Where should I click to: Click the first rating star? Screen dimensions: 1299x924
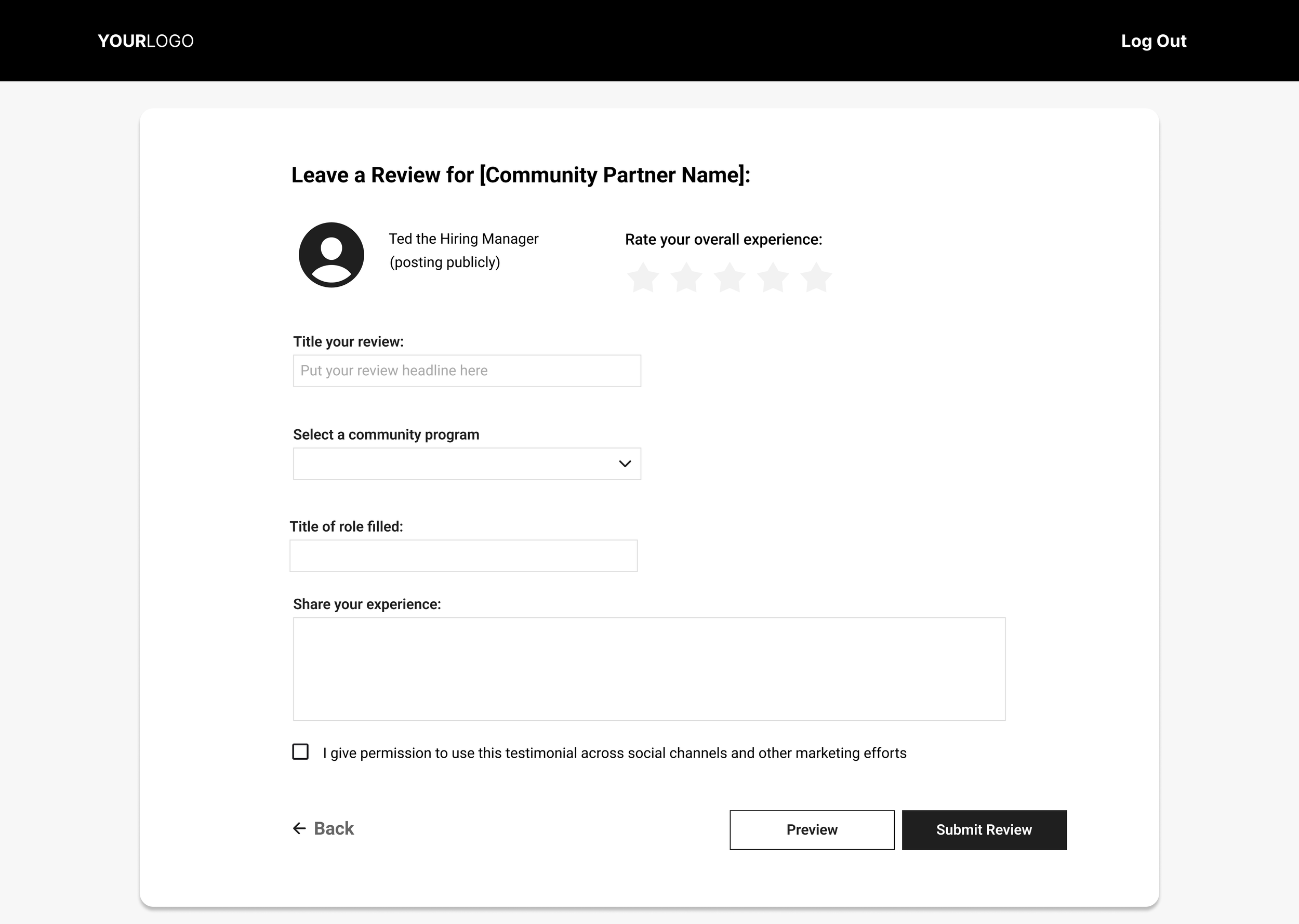(x=643, y=278)
